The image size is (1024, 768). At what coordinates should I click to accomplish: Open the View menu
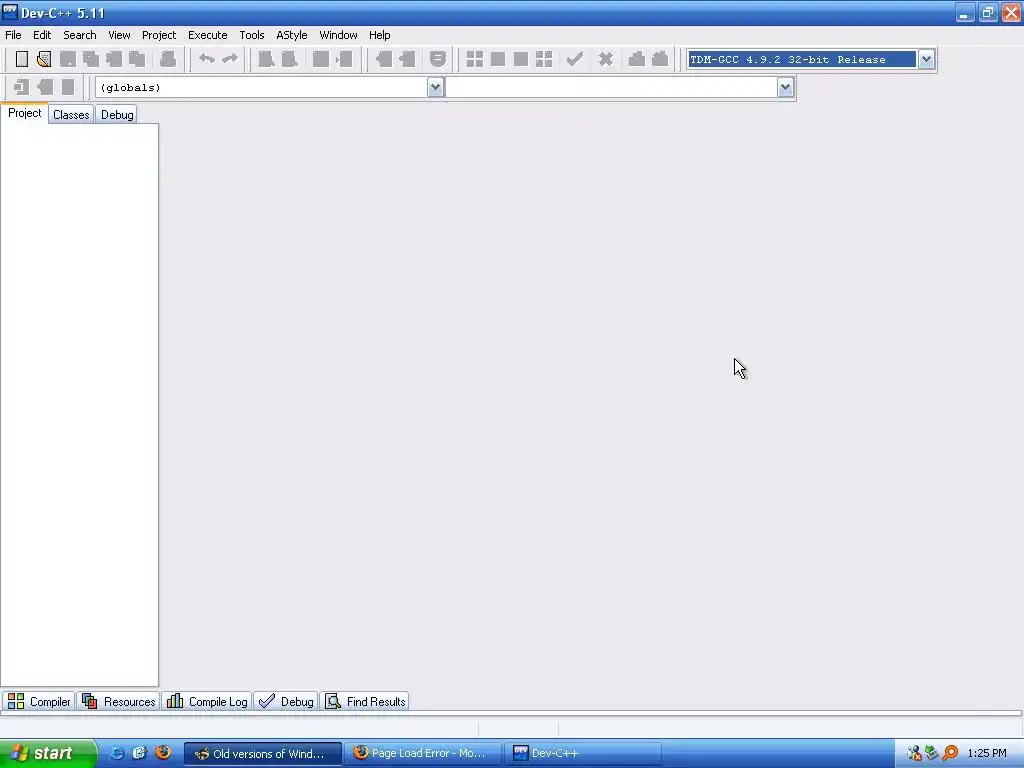pyautogui.click(x=119, y=35)
